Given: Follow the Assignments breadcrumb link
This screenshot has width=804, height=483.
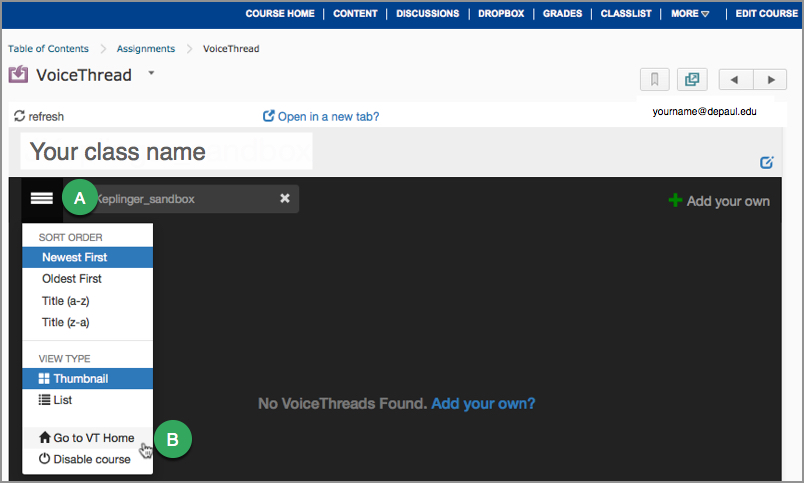Looking at the screenshot, I should tap(146, 49).
